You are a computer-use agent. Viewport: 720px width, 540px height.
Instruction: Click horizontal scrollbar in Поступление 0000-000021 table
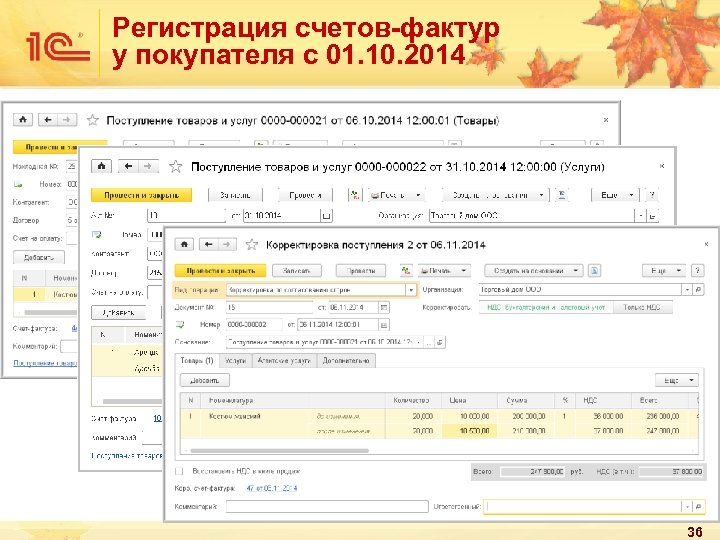(x=51, y=312)
